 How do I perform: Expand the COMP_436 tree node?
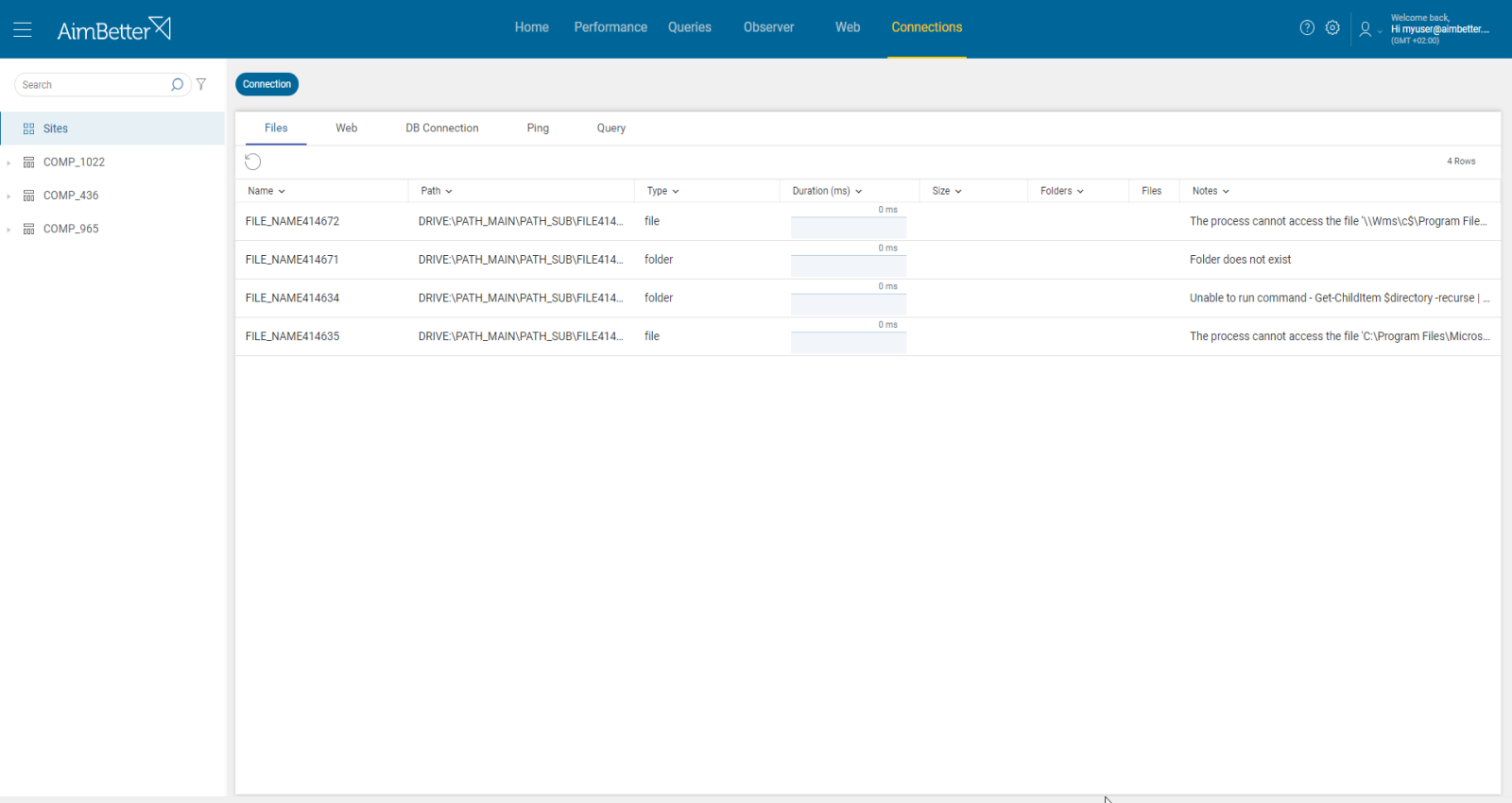pyautogui.click(x=9, y=196)
